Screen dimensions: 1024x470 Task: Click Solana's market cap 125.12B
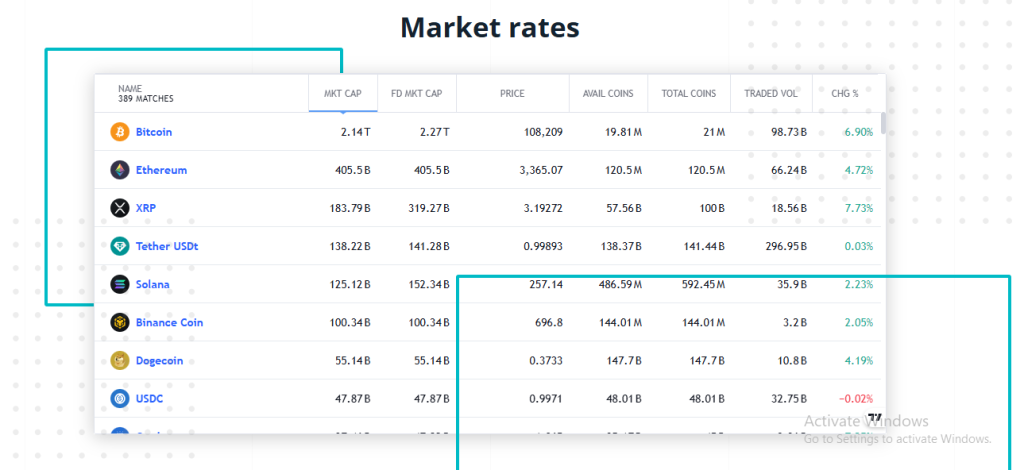coord(351,284)
